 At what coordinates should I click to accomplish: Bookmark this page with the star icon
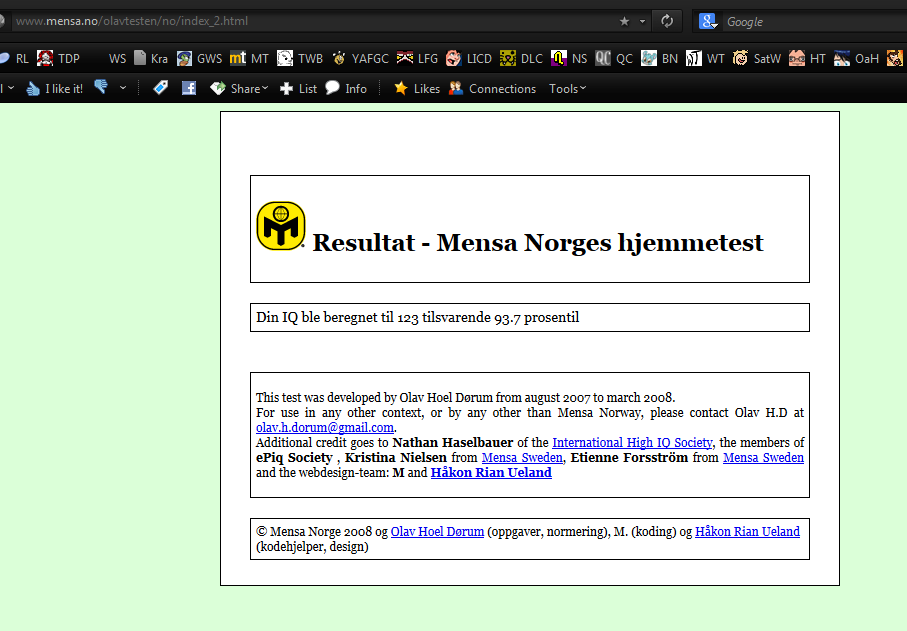tap(624, 21)
